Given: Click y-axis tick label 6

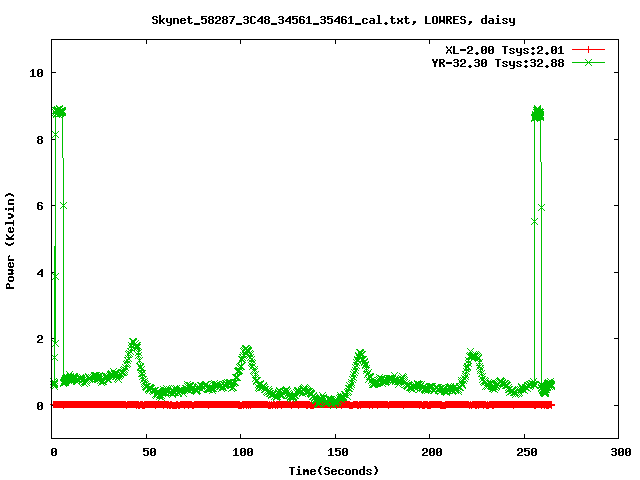Looking at the screenshot, I should tap(40, 206).
